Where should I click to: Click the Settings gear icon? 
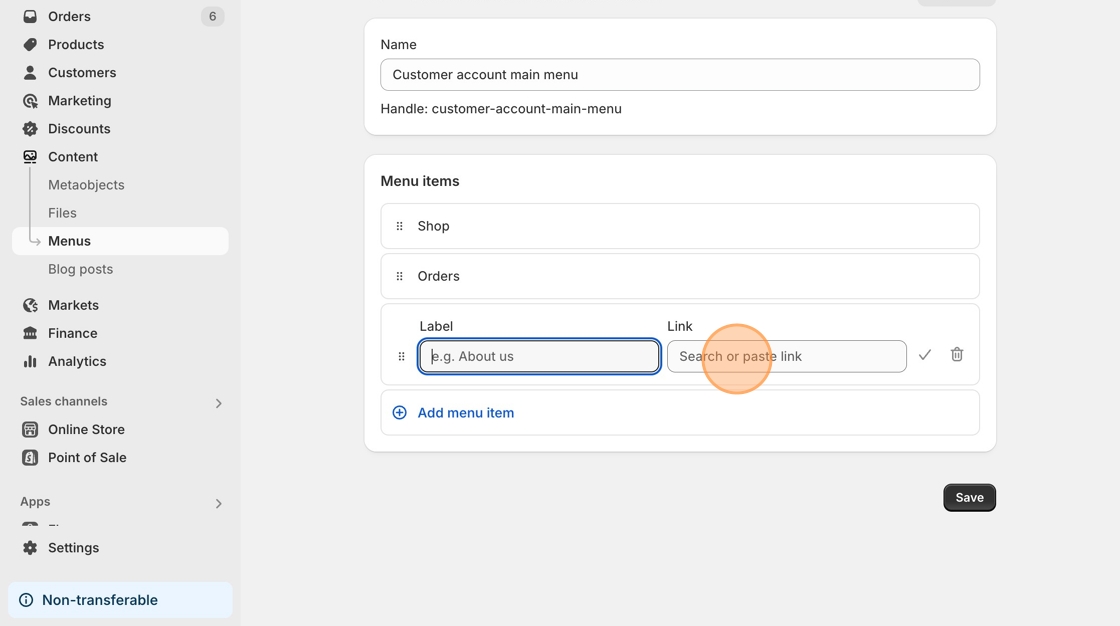click(30, 547)
